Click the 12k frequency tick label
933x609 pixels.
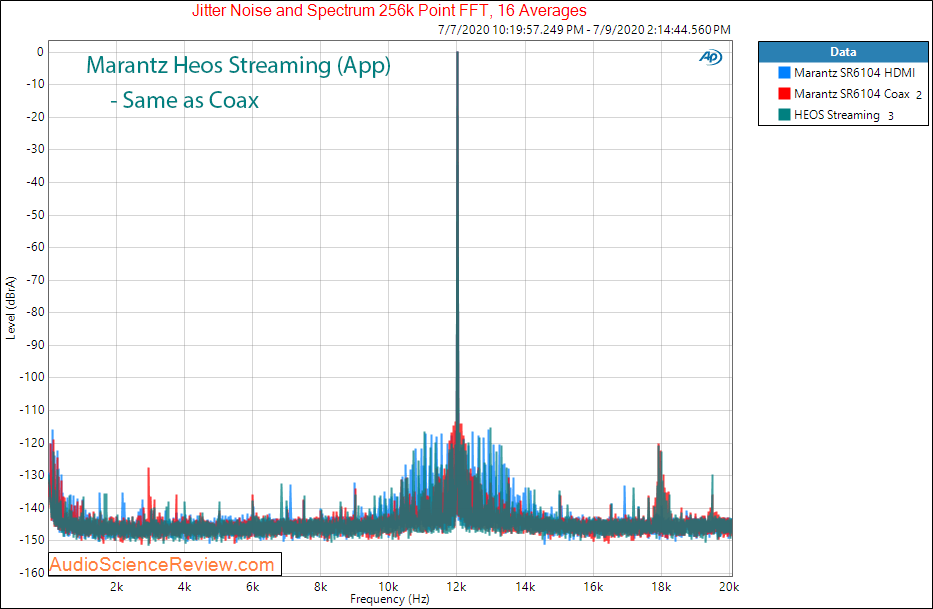pos(456,586)
